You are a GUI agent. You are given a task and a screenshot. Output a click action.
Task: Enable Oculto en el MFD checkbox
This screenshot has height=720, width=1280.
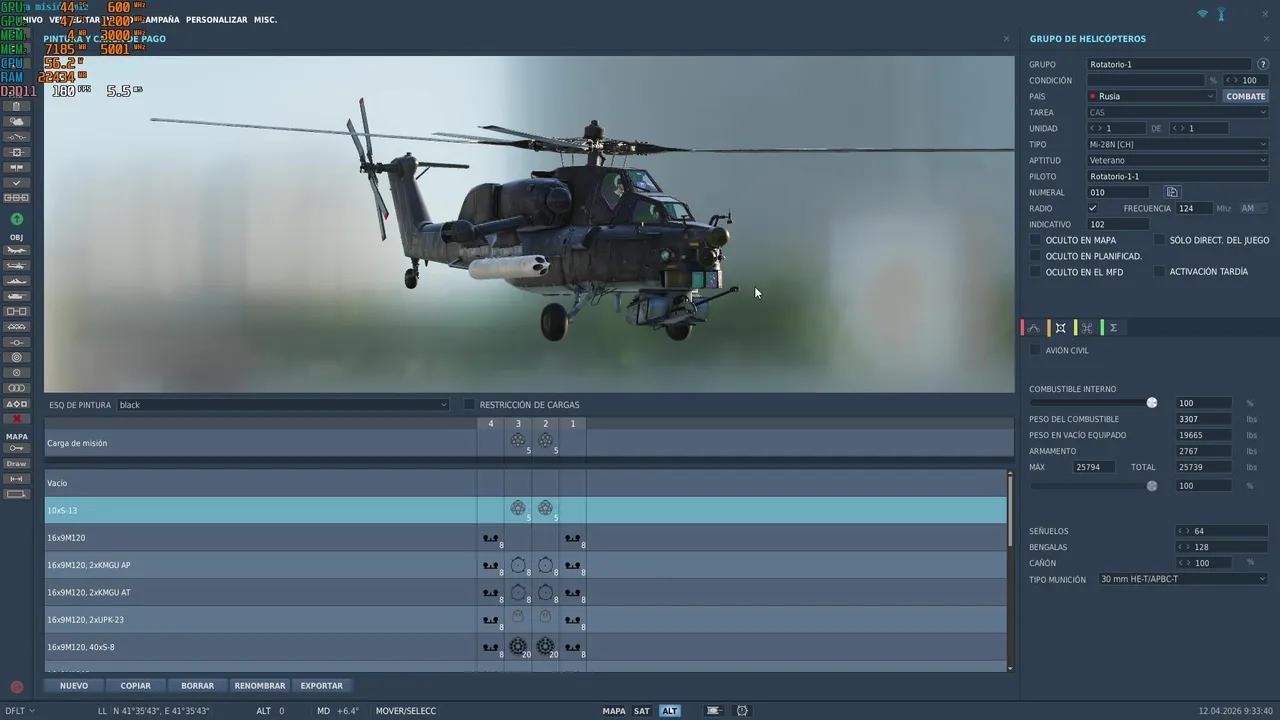[x=1036, y=272]
